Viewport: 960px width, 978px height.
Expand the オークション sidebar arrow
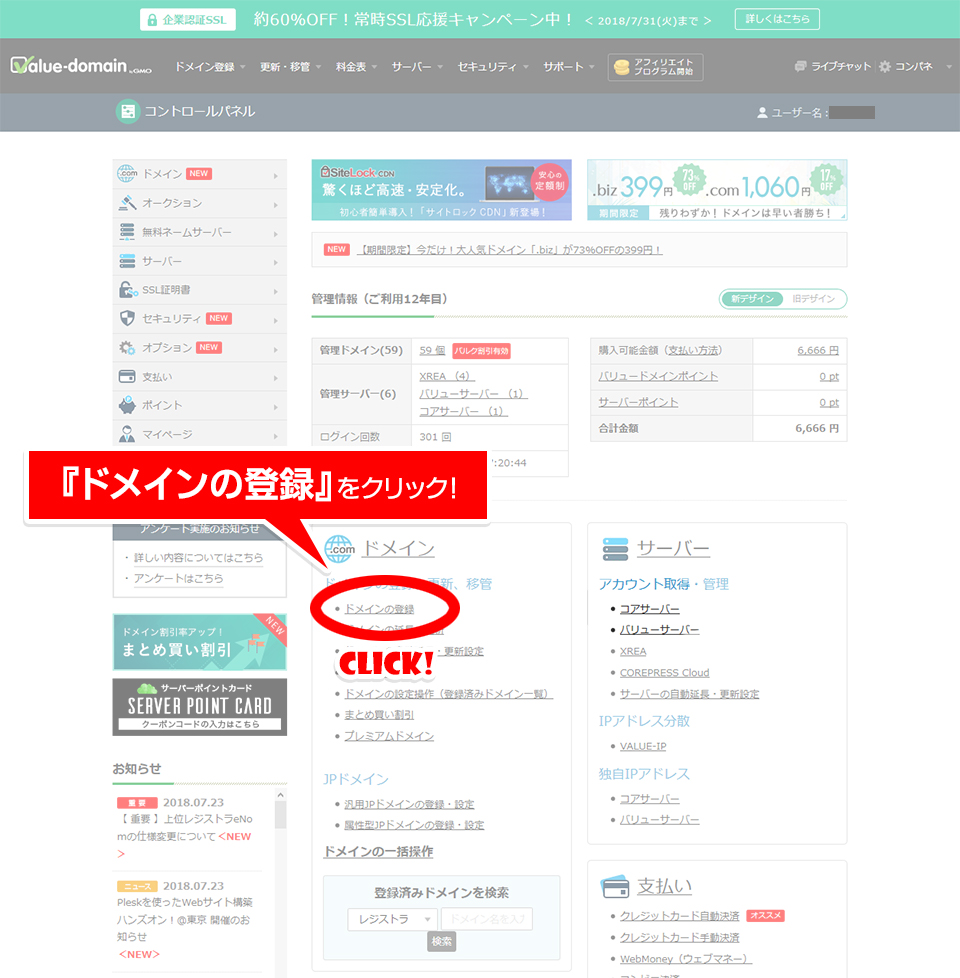tap(276, 205)
